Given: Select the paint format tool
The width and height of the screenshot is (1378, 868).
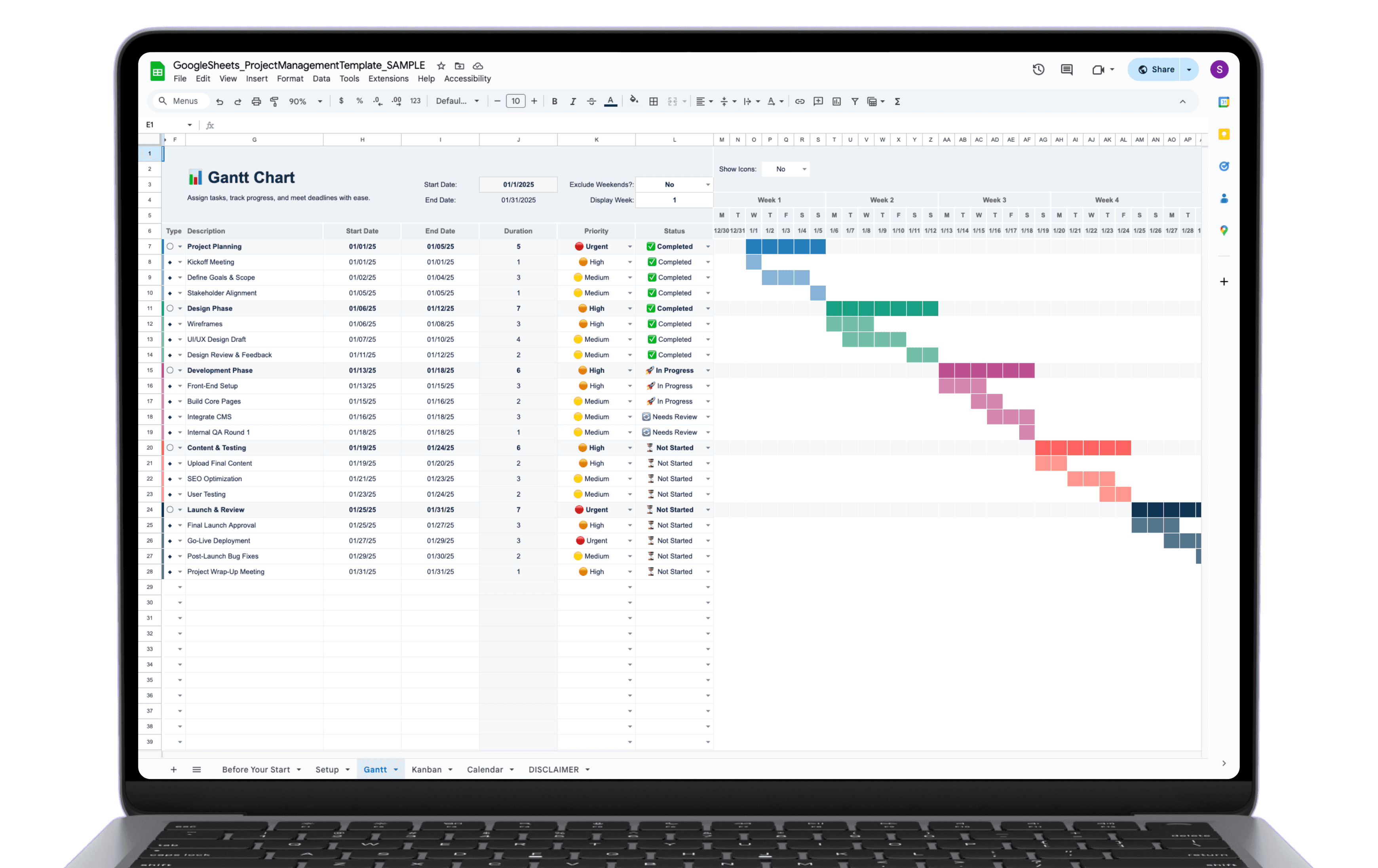Looking at the screenshot, I should 275,101.
